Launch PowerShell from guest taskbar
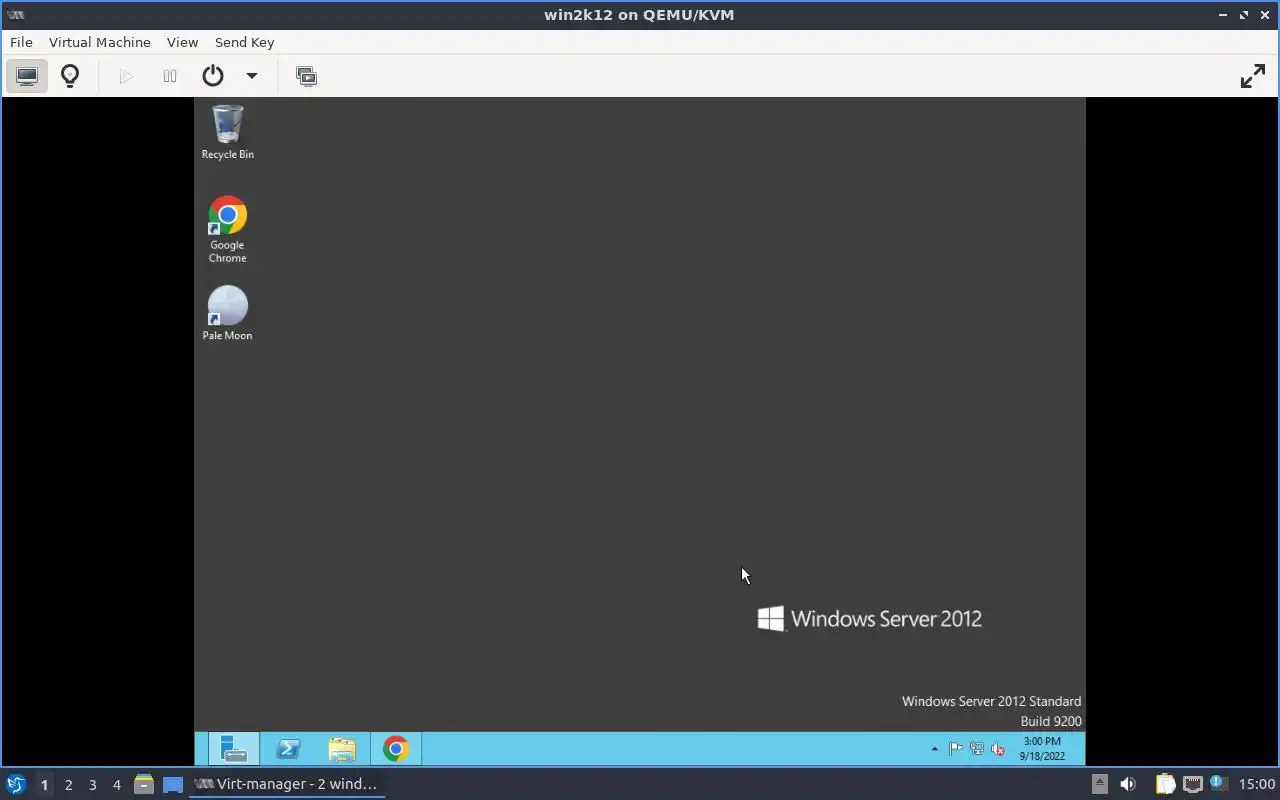1280x800 pixels. point(288,749)
